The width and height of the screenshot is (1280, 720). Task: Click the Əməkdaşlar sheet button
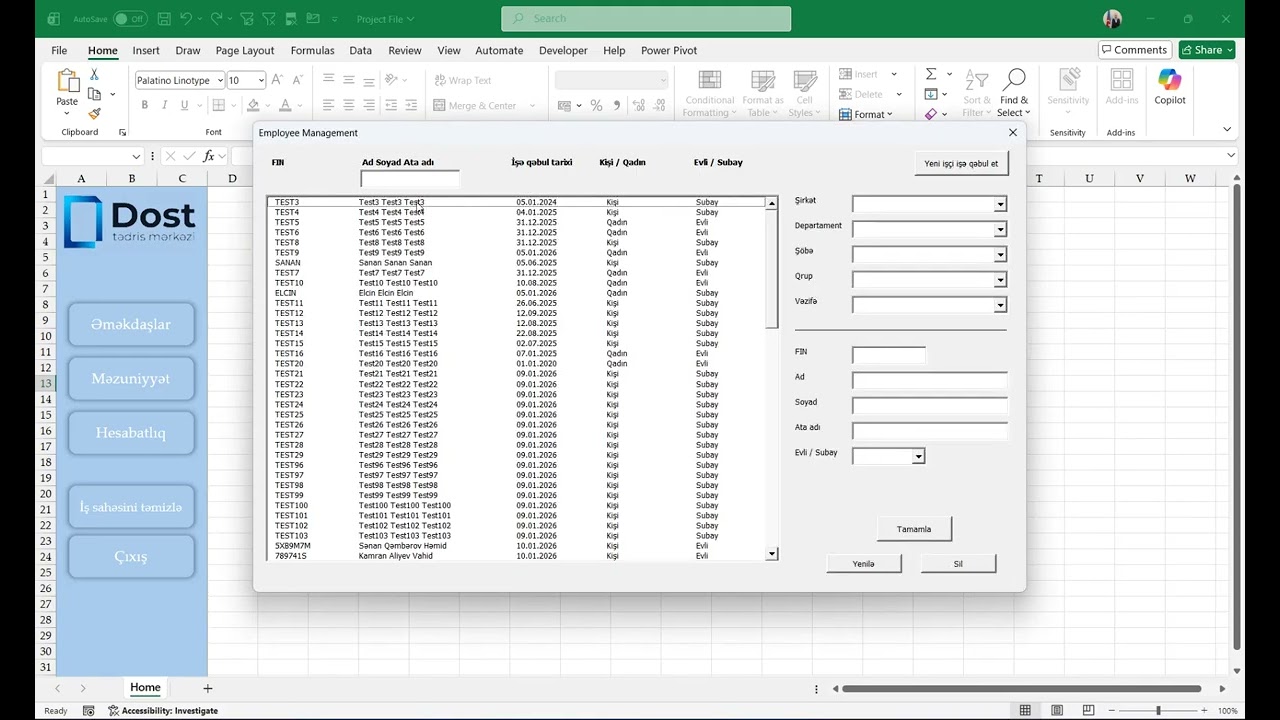[131, 324]
